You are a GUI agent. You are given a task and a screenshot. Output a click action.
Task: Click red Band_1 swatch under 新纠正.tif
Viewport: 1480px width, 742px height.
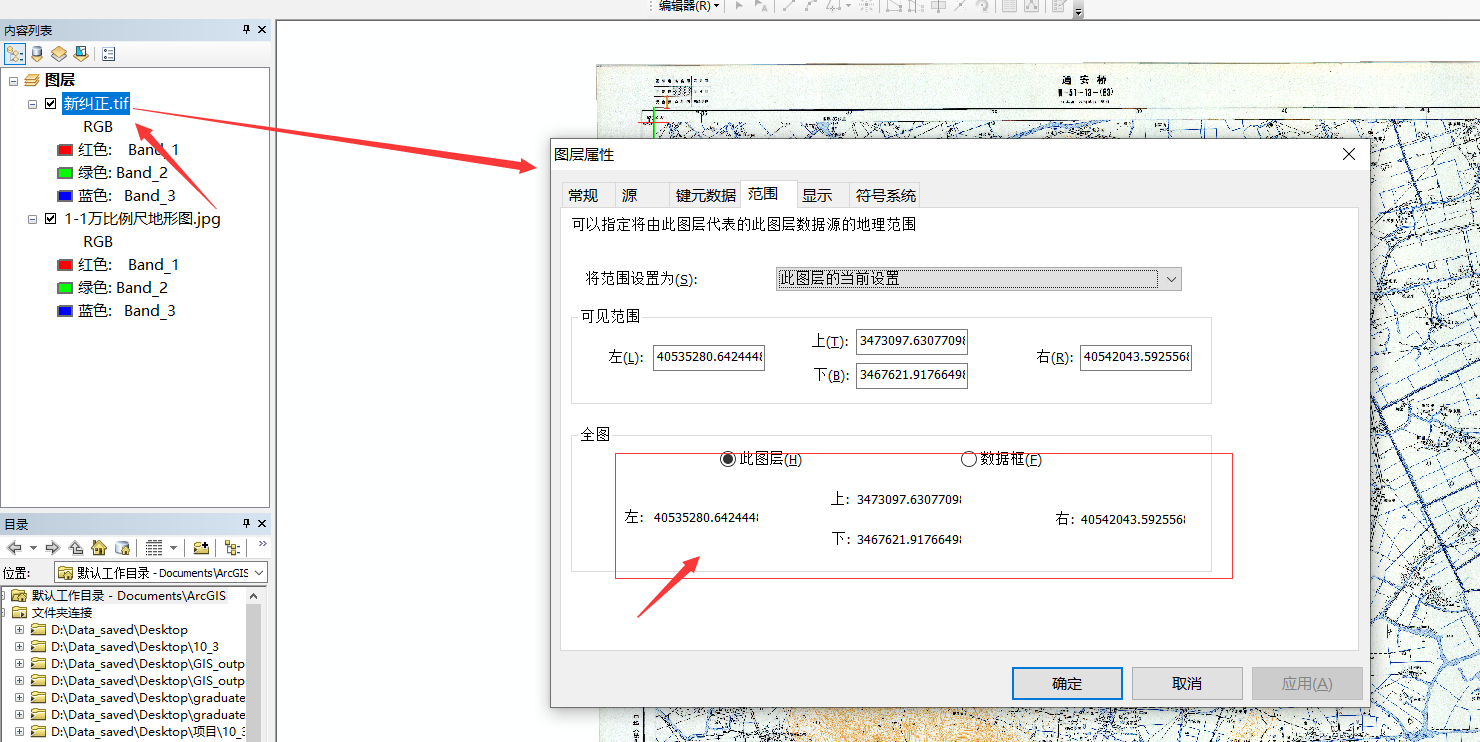coord(65,150)
